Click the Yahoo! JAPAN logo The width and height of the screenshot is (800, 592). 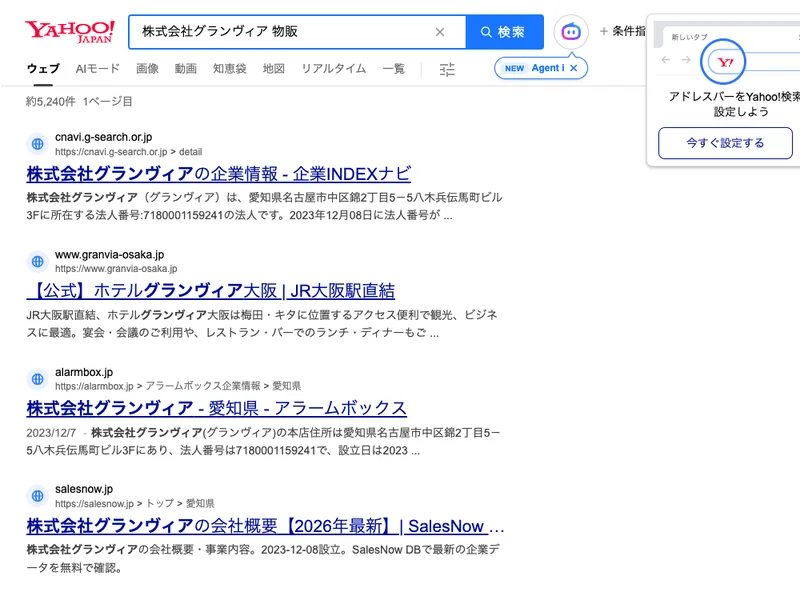70,32
